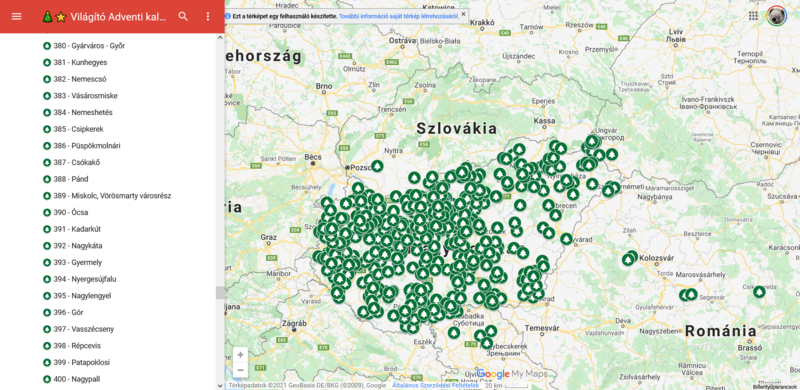Click the sidebar scroll-down arrow
Image resolution: width=800 pixels, height=390 pixels.
(220, 386)
